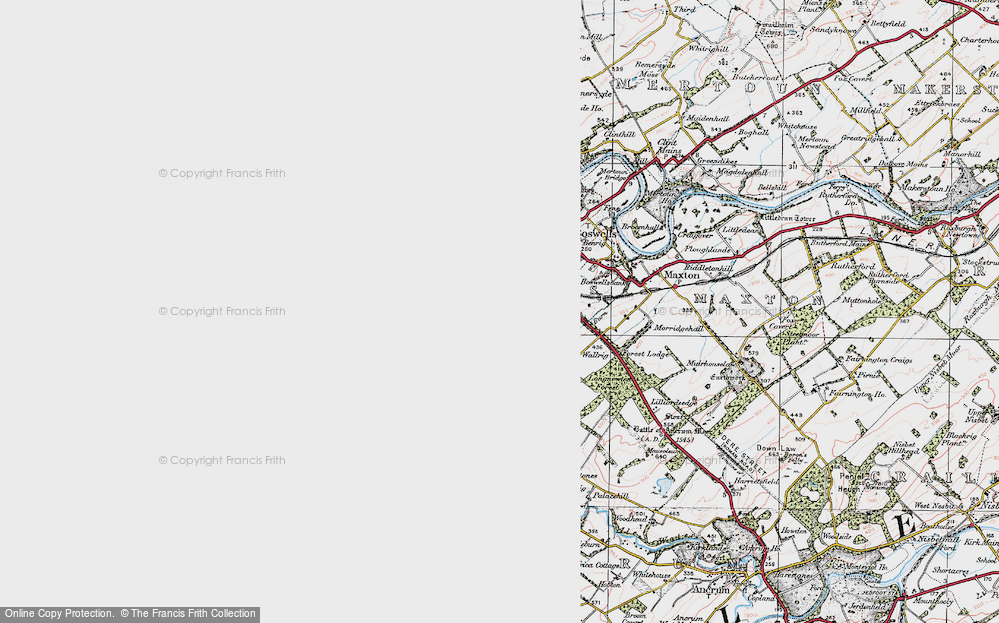The height and width of the screenshot is (623, 999).
Task: Click the Pirnie label
Action: pyautogui.click(x=868, y=375)
